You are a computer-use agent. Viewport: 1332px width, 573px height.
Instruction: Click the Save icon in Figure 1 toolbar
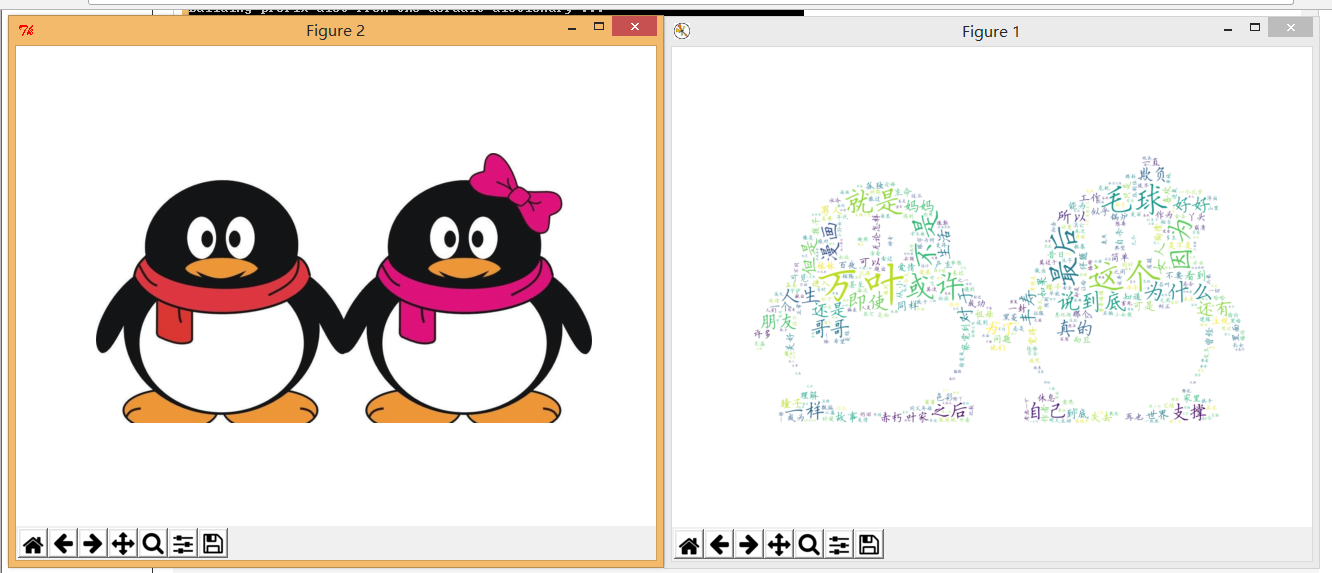point(869,545)
